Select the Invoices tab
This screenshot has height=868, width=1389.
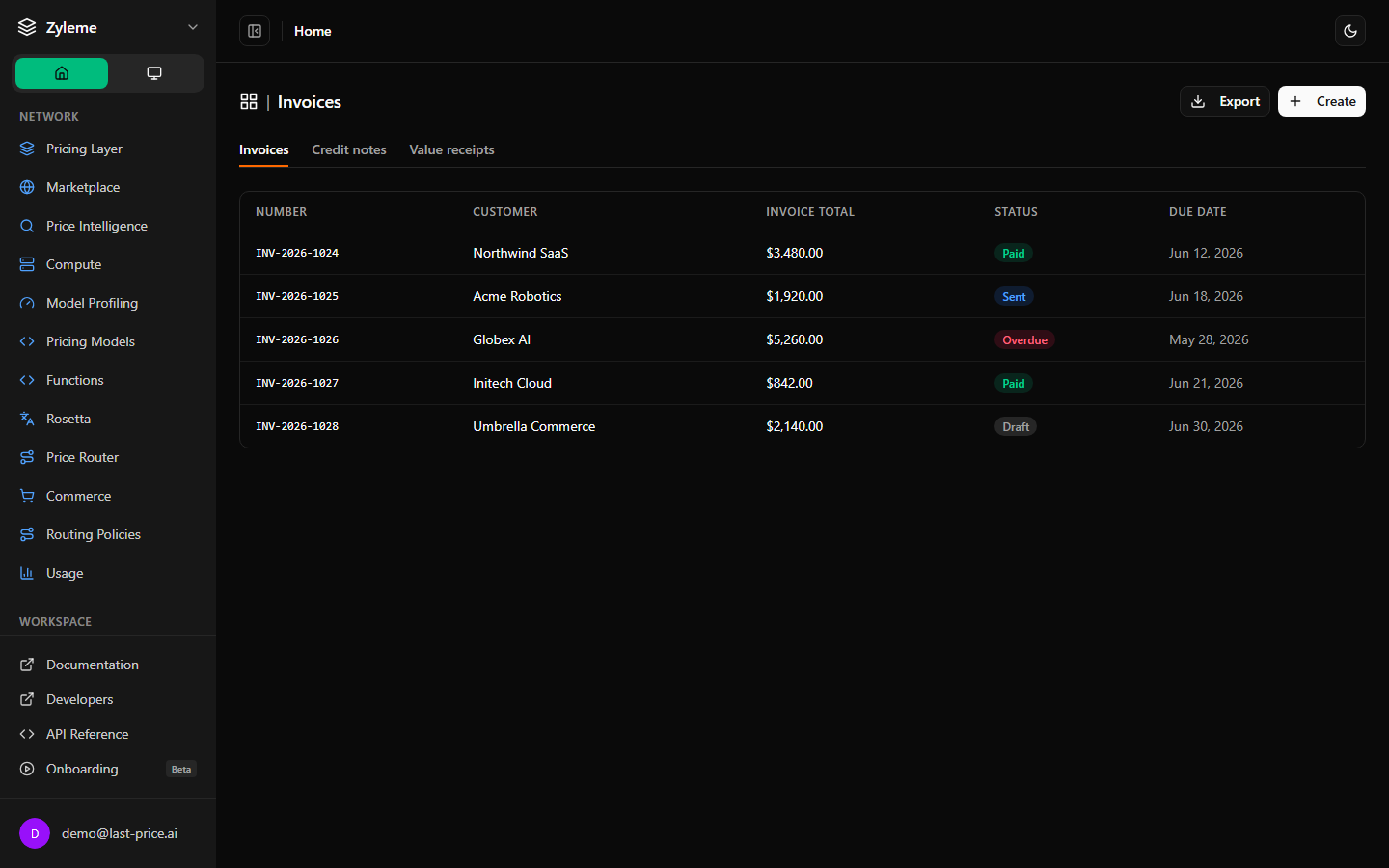click(264, 149)
